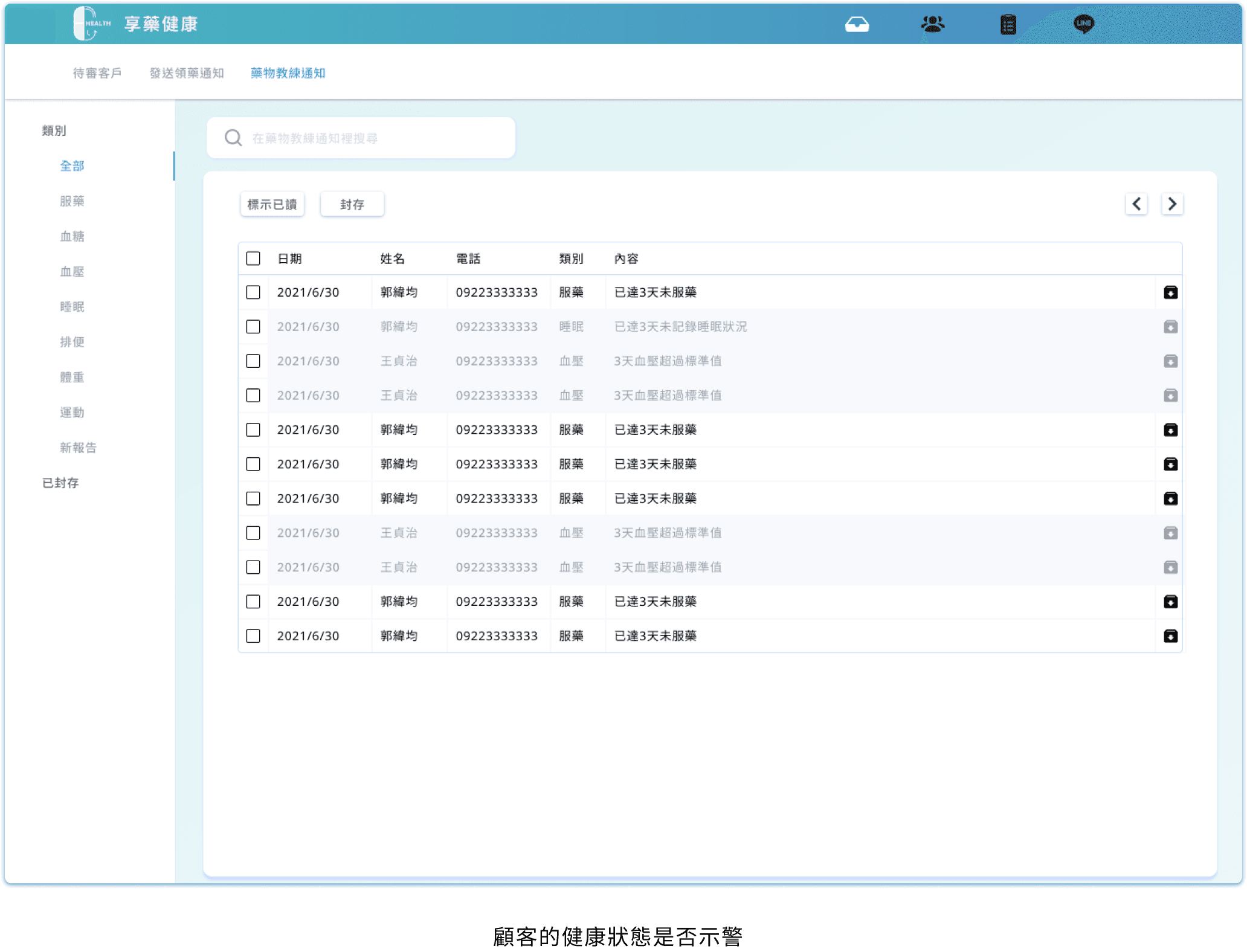Open the LINE chat icon in header

(x=1083, y=24)
